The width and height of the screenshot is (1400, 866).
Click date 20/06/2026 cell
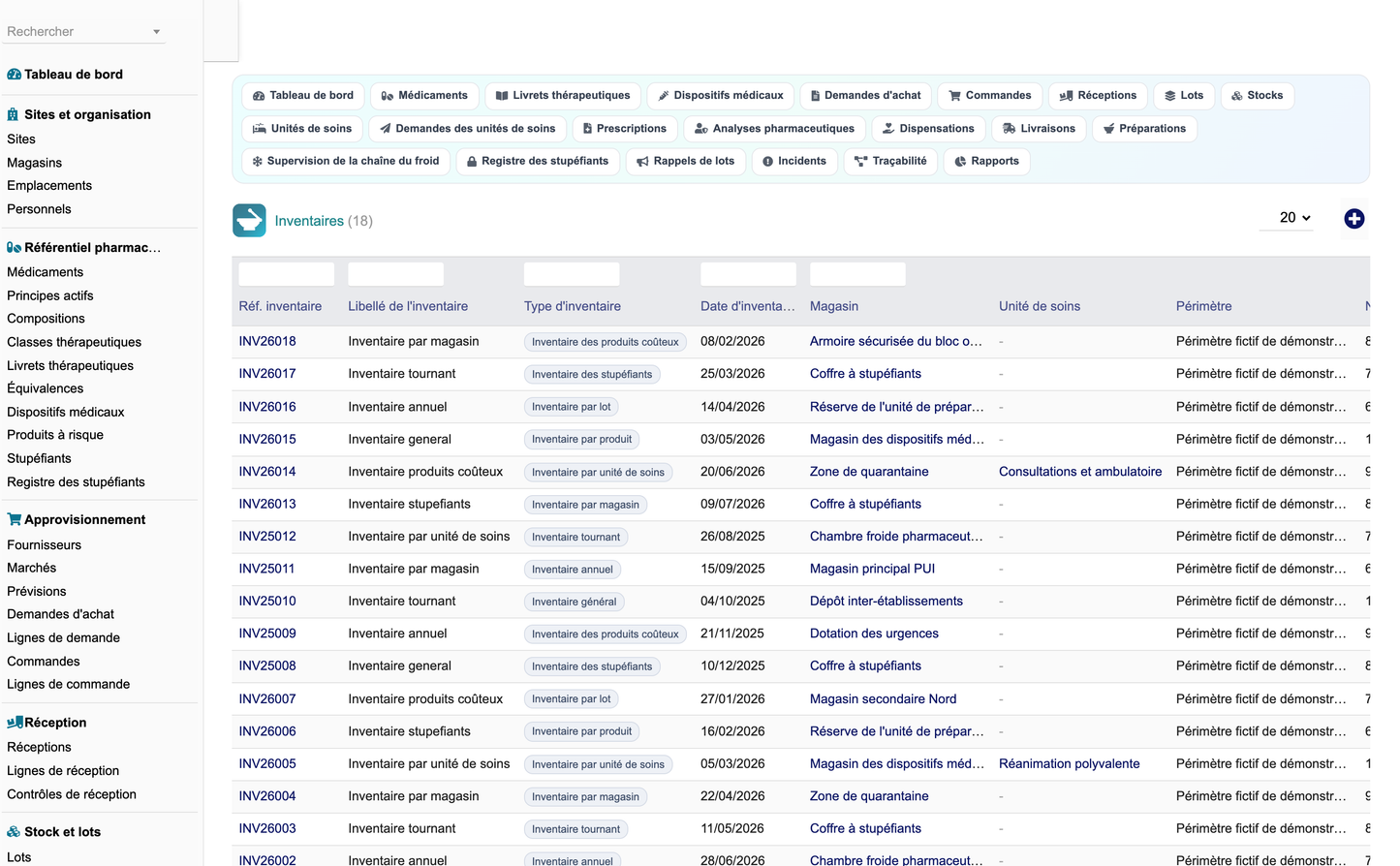(732, 472)
